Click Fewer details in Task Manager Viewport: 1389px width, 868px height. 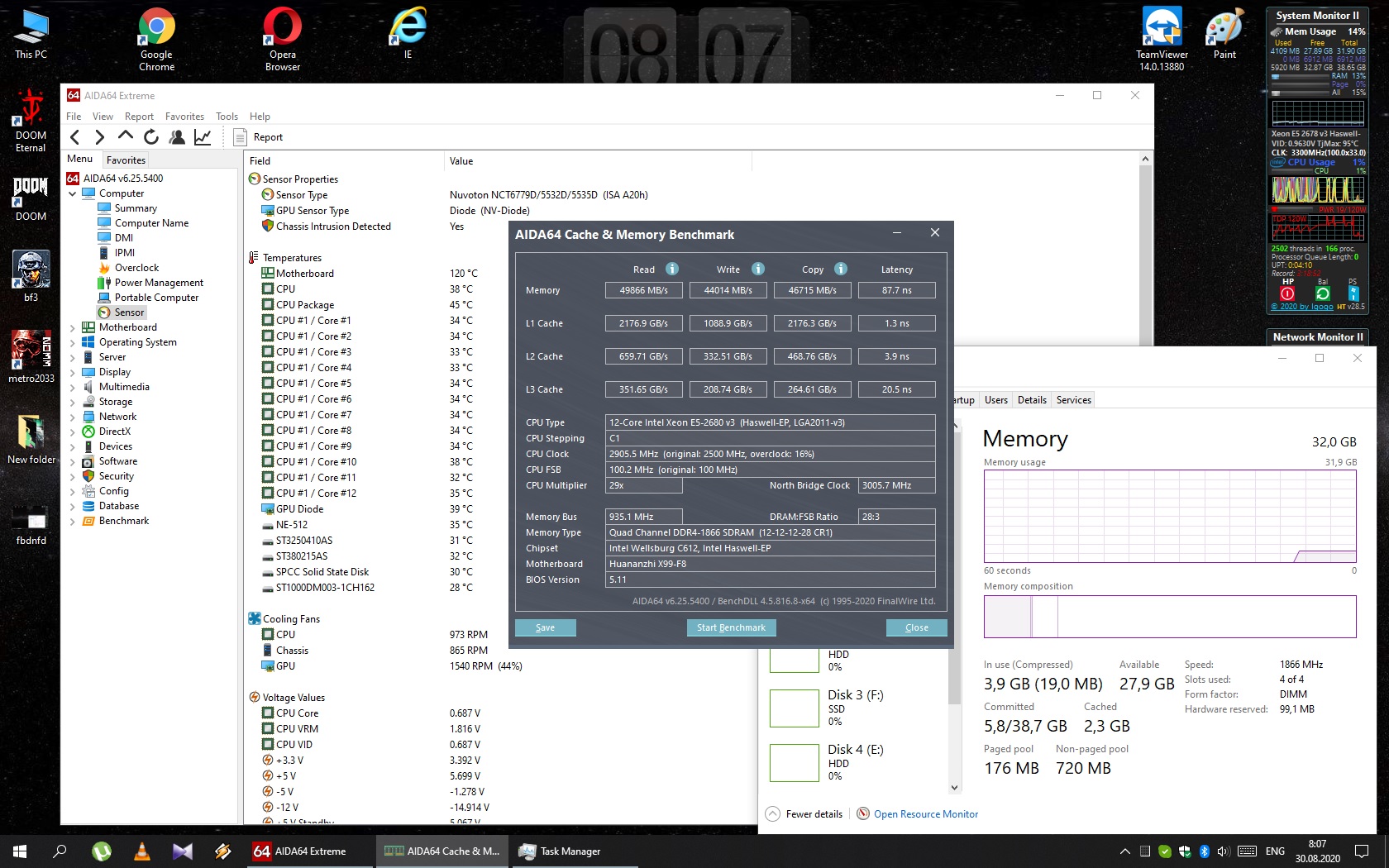[x=804, y=814]
